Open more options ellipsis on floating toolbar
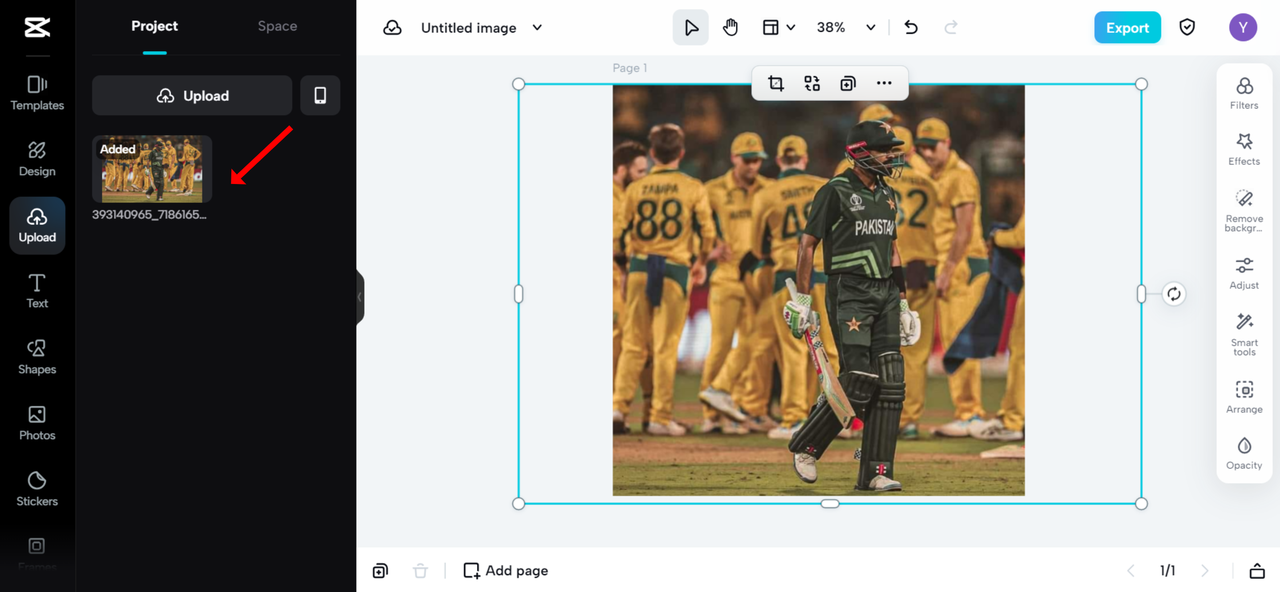This screenshot has width=1280, height=592. click(x=884, y=84)
